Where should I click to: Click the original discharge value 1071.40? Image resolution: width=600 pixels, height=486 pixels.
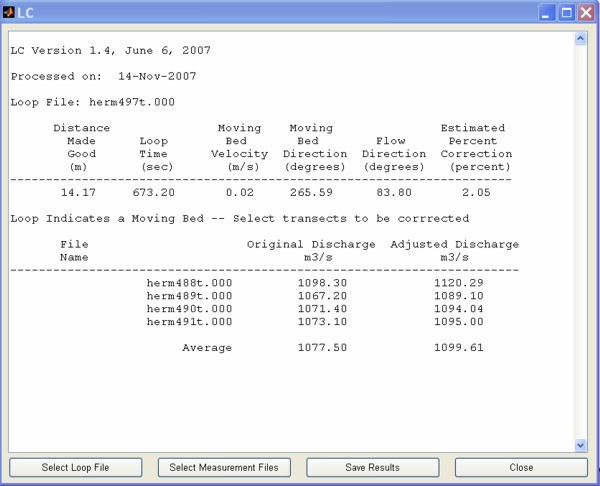point(322,308)
